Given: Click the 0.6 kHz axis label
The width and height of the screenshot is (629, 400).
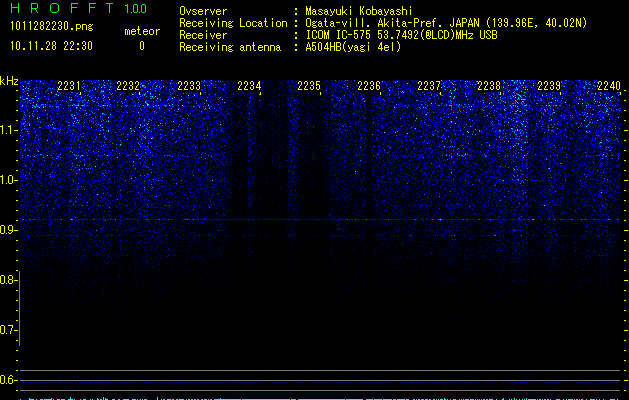Looking at the screenshot, I should 8,380.
